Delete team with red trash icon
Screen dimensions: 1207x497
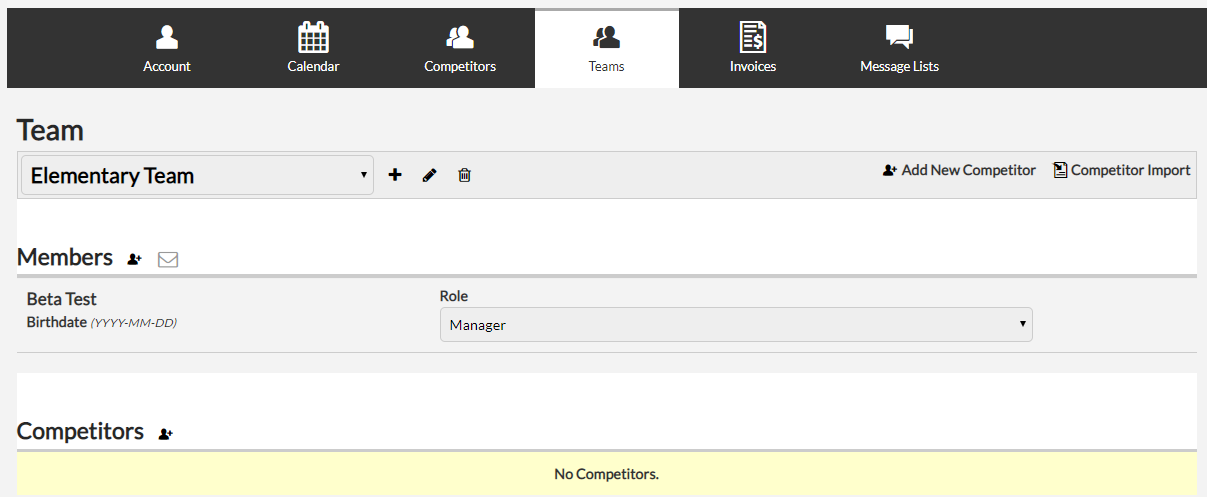[x=464, y=175]
